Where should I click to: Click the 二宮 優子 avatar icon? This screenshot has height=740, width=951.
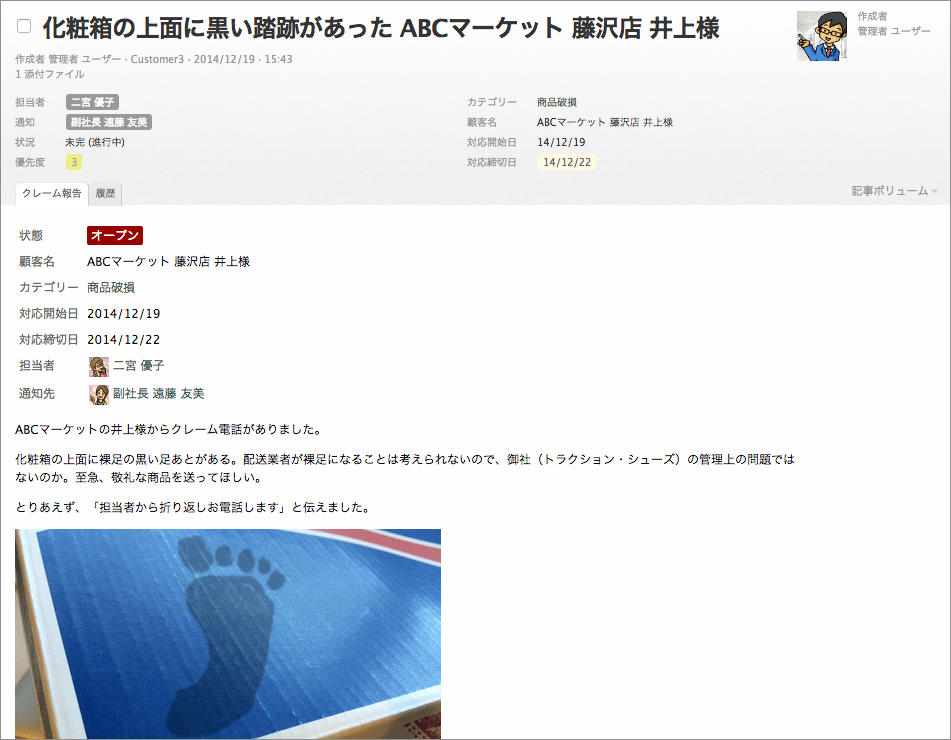99,366
